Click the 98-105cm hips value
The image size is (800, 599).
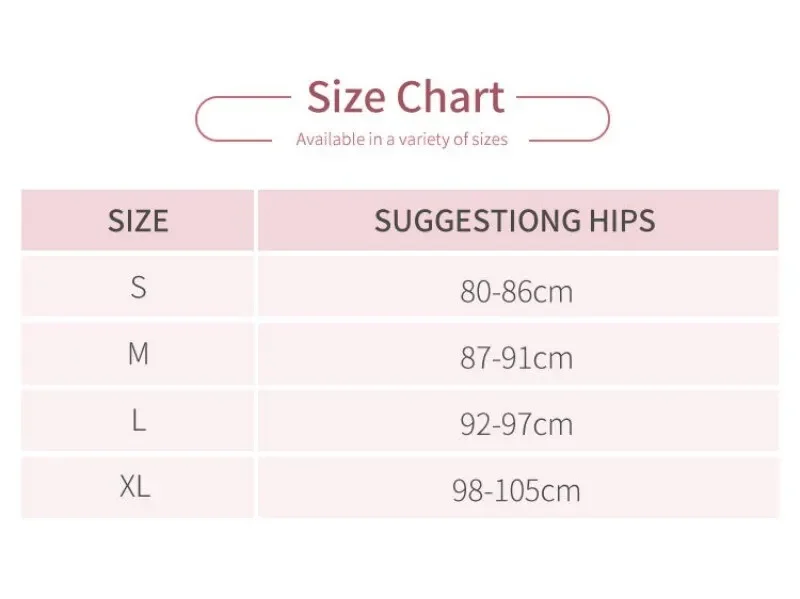click(x=516, y=491)
